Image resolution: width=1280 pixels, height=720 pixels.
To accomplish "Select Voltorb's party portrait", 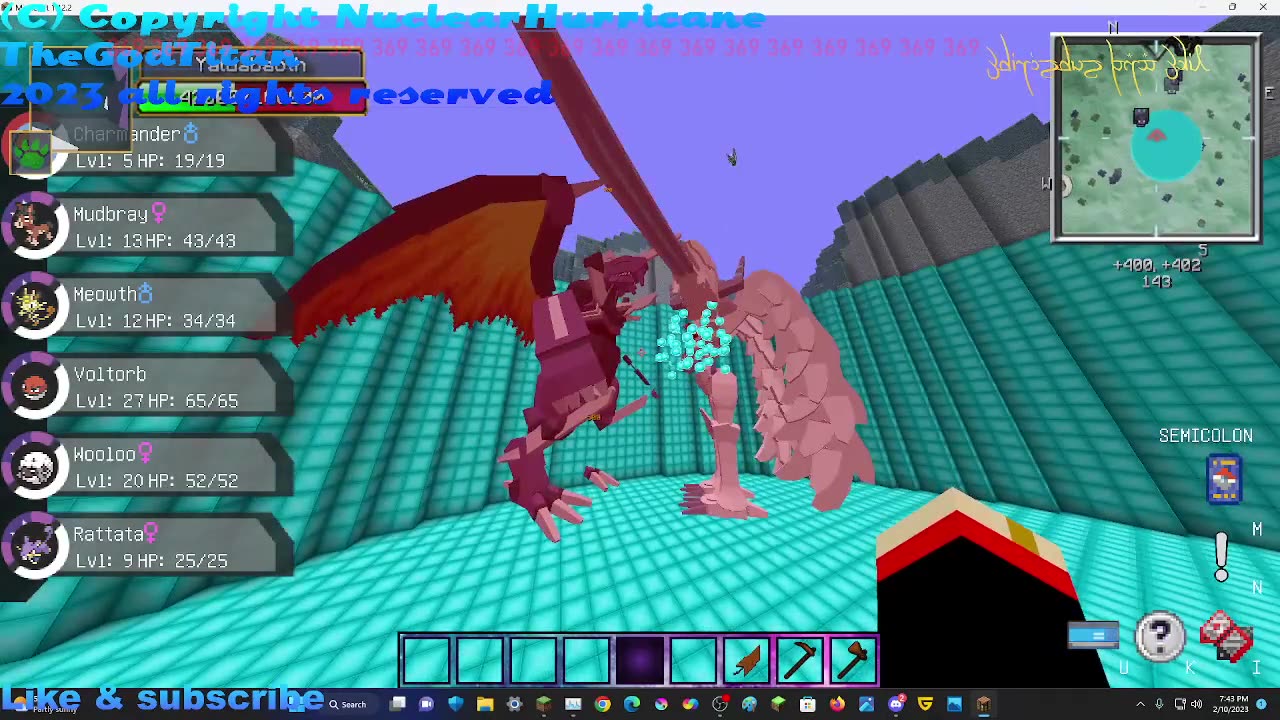I will [34, 387].
